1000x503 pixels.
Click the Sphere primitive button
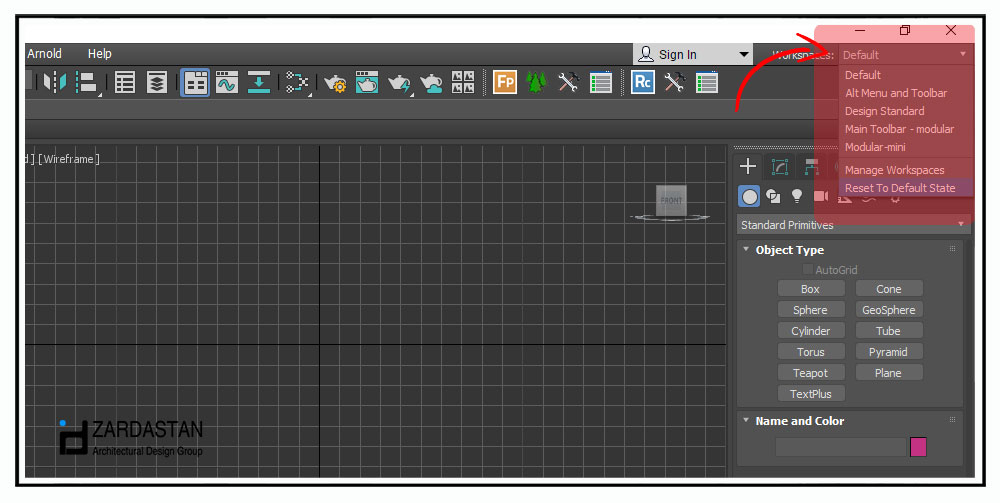[811, 310]
